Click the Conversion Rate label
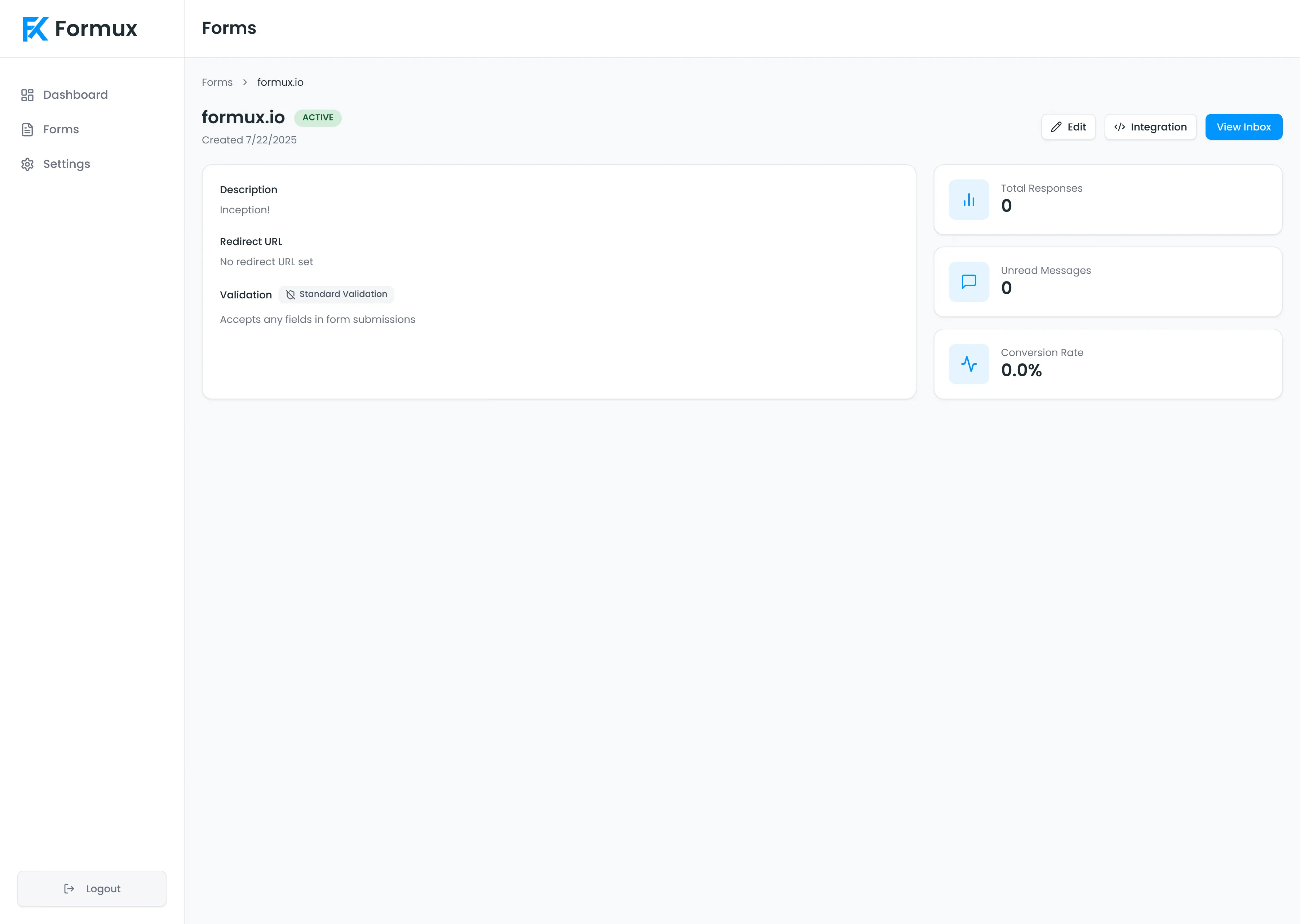 click(x=1042, y=353)
